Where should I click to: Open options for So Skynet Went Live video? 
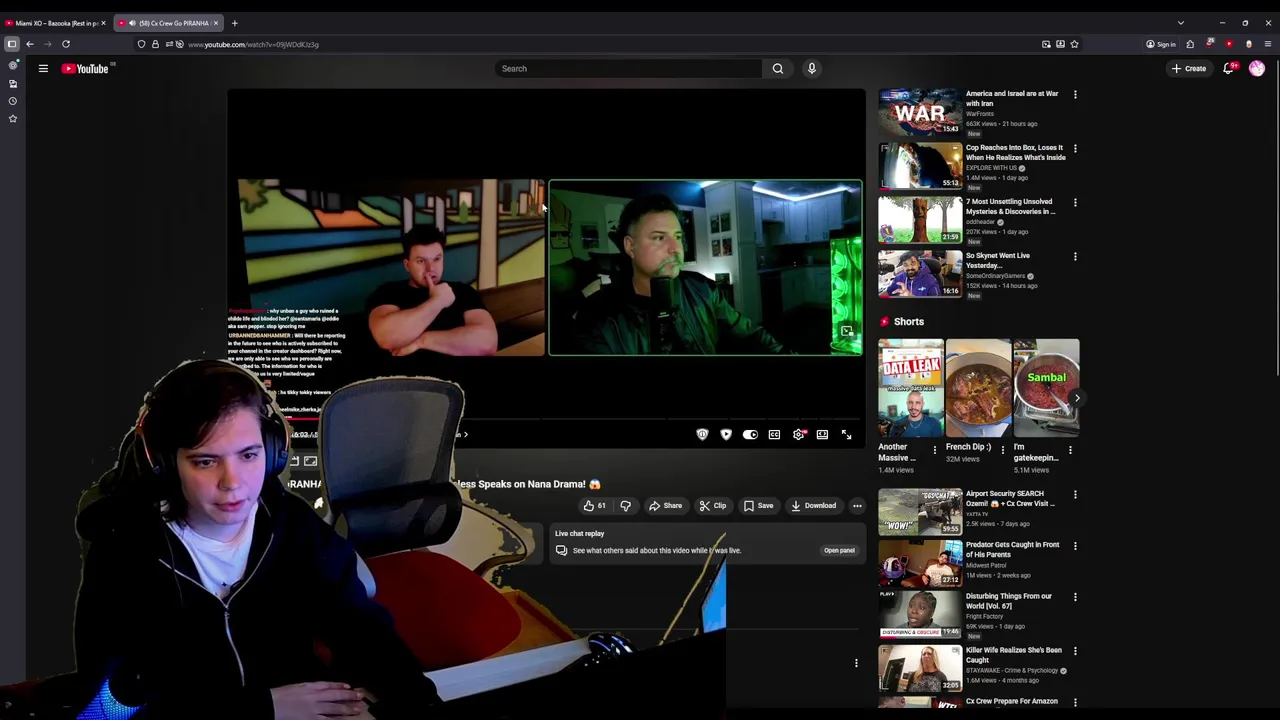click(x=1075, y=257)
